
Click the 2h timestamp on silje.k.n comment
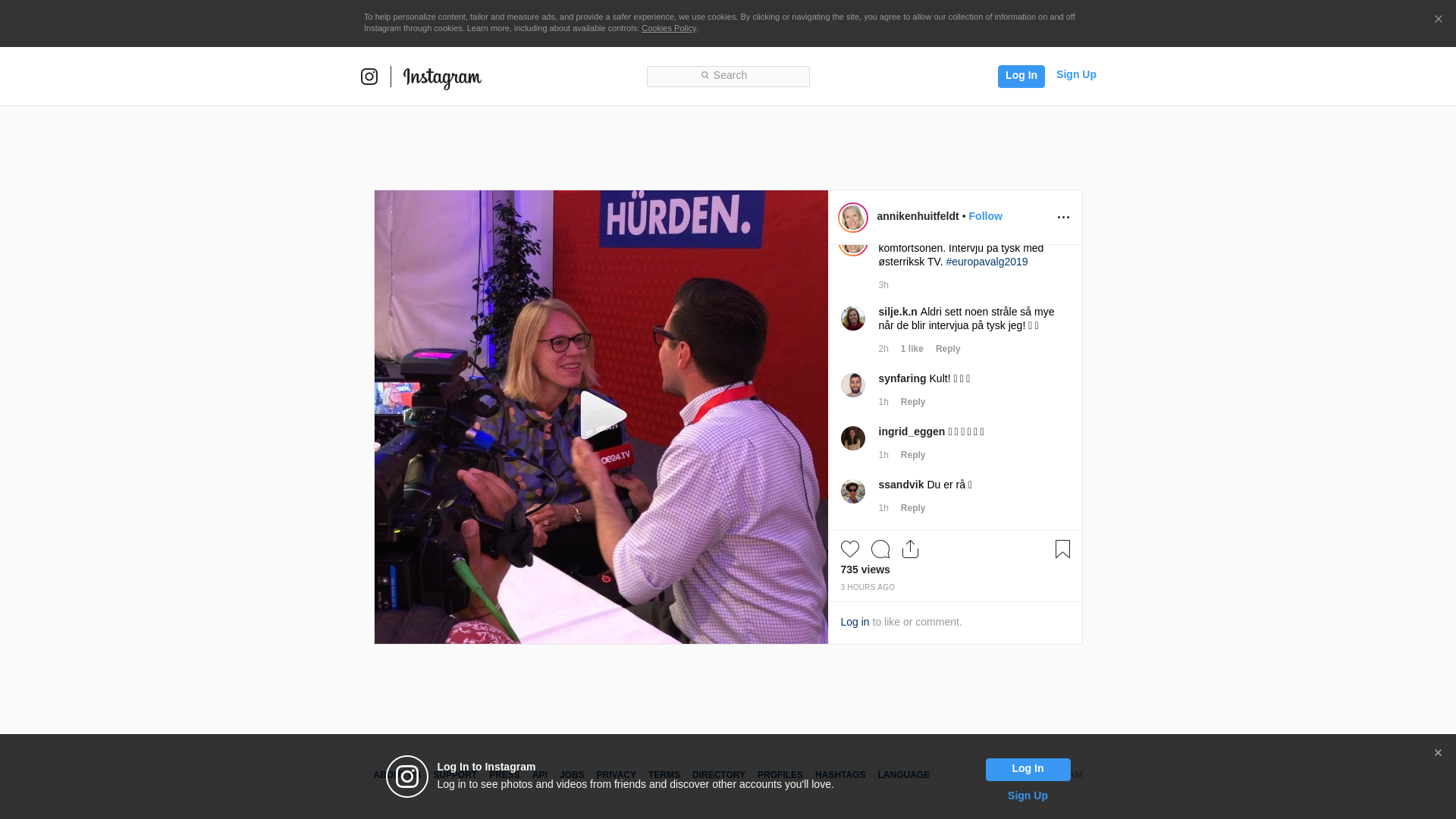(x=883, y=349)
